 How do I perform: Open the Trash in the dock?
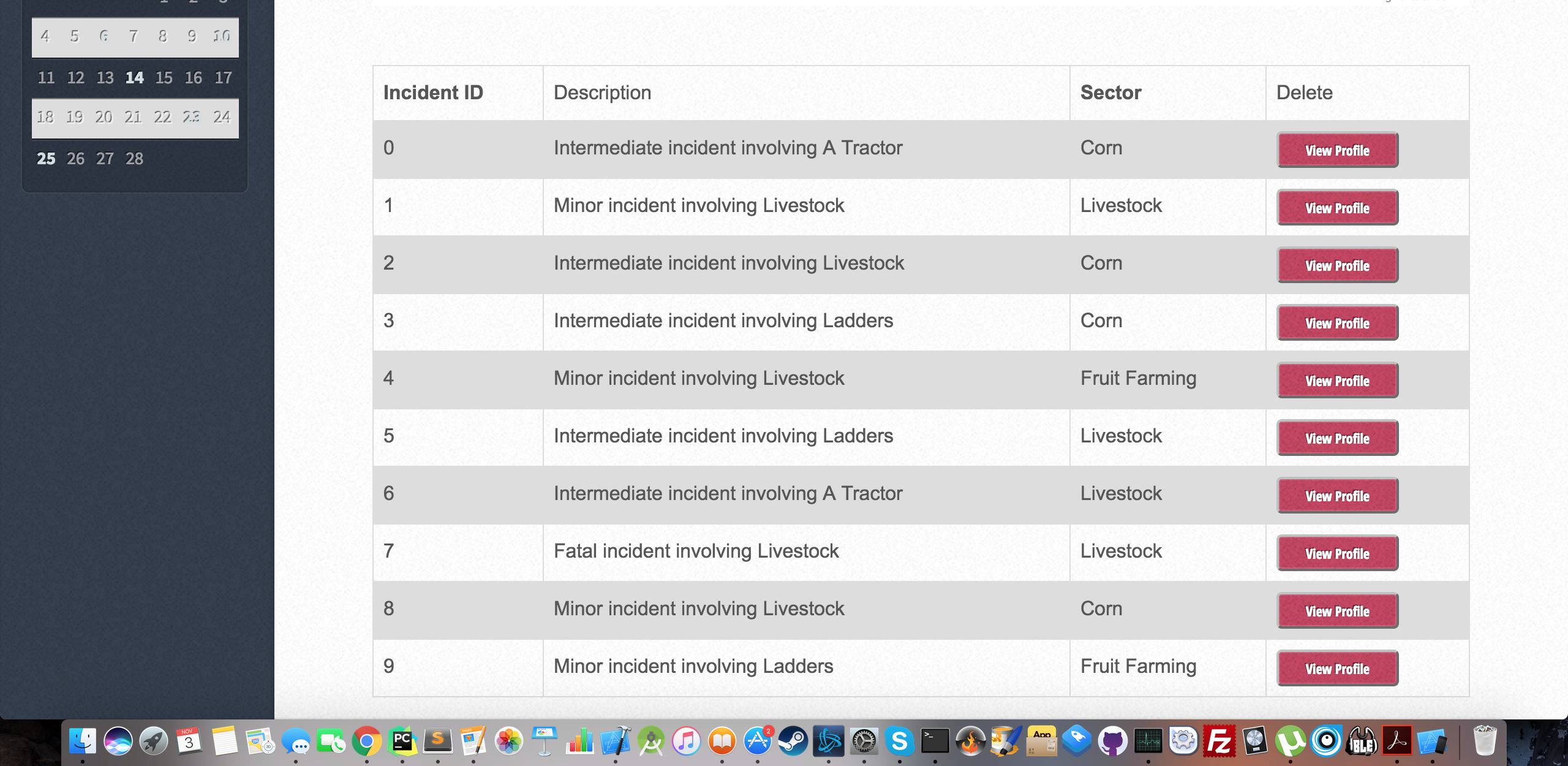point(1485,741)
